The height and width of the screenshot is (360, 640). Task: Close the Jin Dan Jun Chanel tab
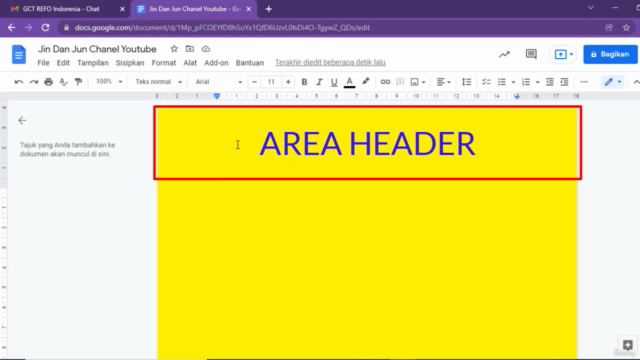coord(249,9)
